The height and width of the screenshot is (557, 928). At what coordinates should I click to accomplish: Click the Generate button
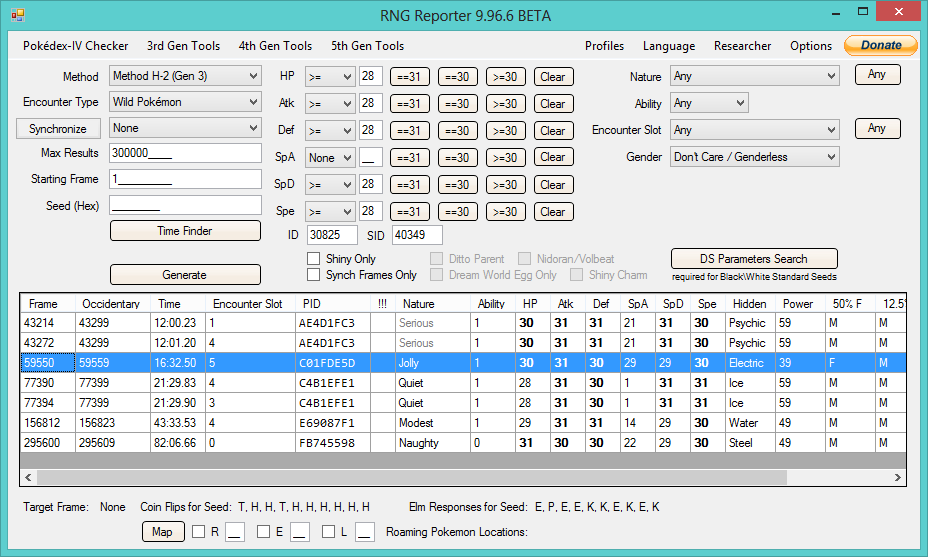click(185, 275)
